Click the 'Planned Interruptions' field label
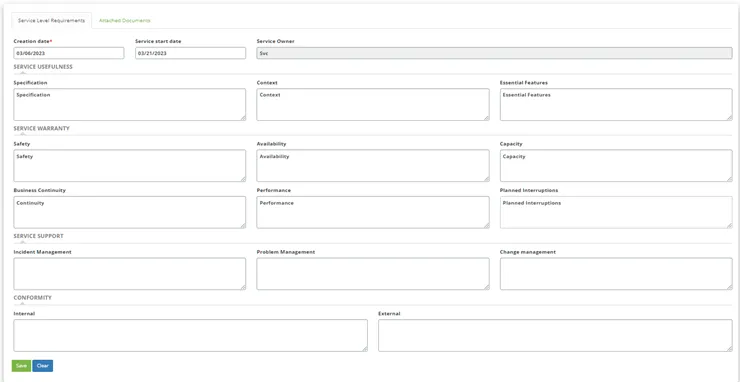Screen dimensions: 740x382 tap(529, 190)
